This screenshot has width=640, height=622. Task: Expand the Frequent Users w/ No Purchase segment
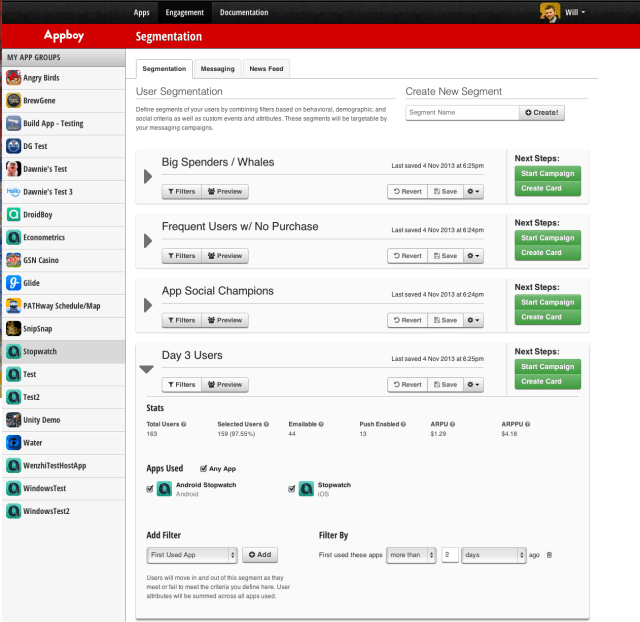(x=148, y=241)
